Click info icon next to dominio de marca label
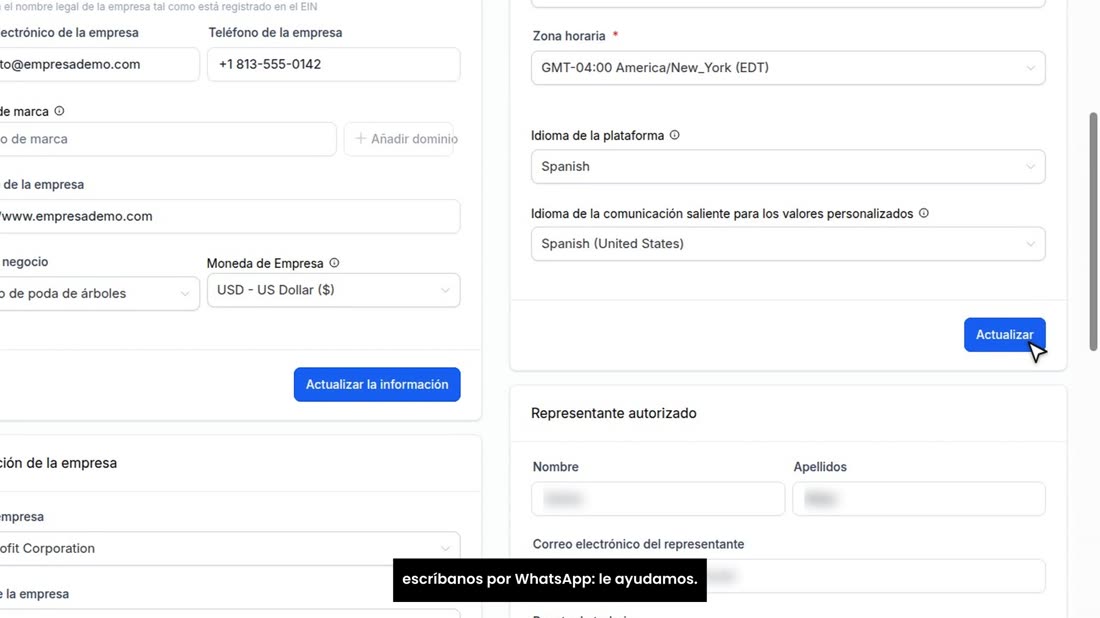This screenshot has height=618, width=1100. click(60, 111)
